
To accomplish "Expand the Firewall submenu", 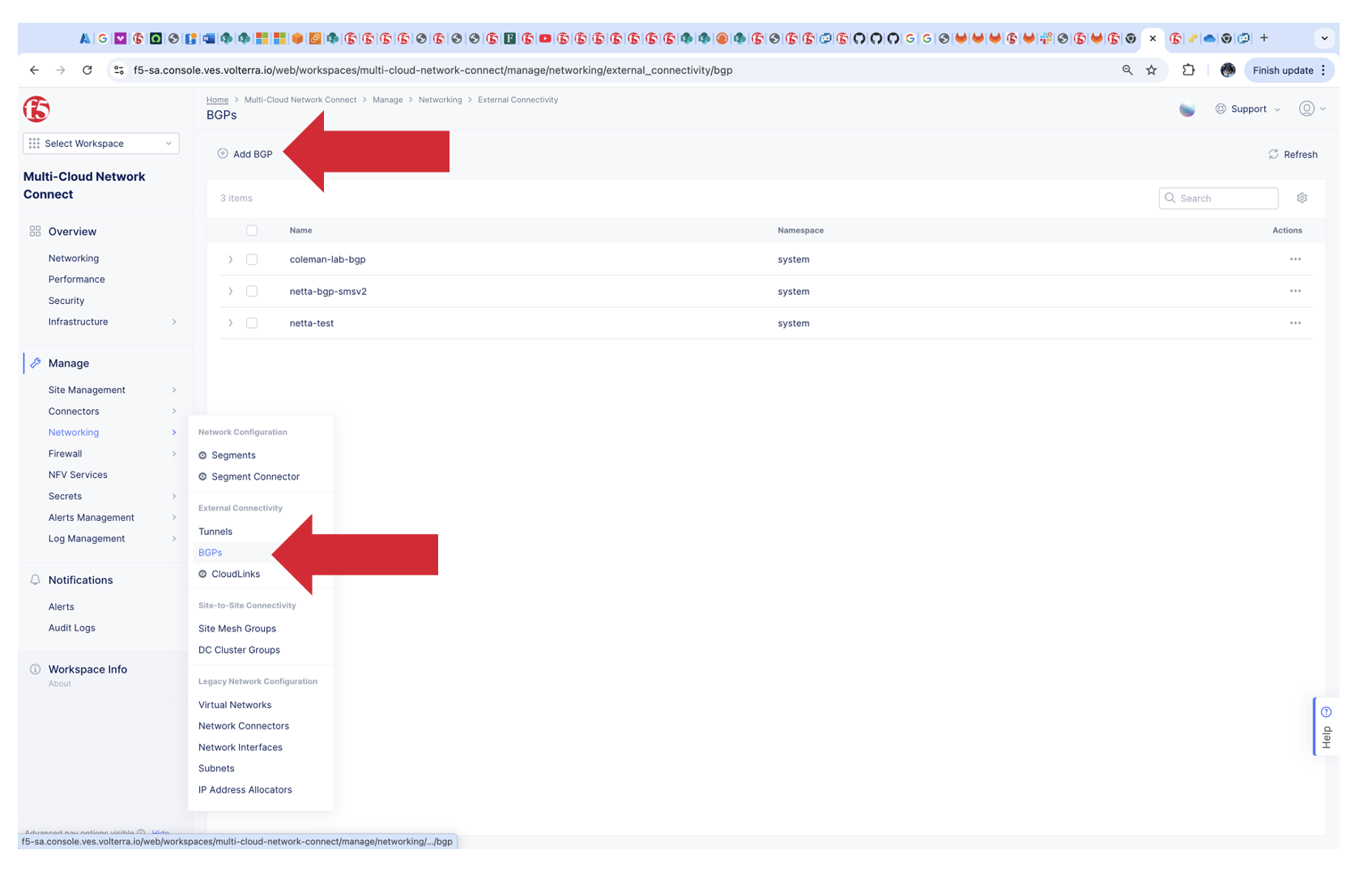I will [x=174, y=454].
